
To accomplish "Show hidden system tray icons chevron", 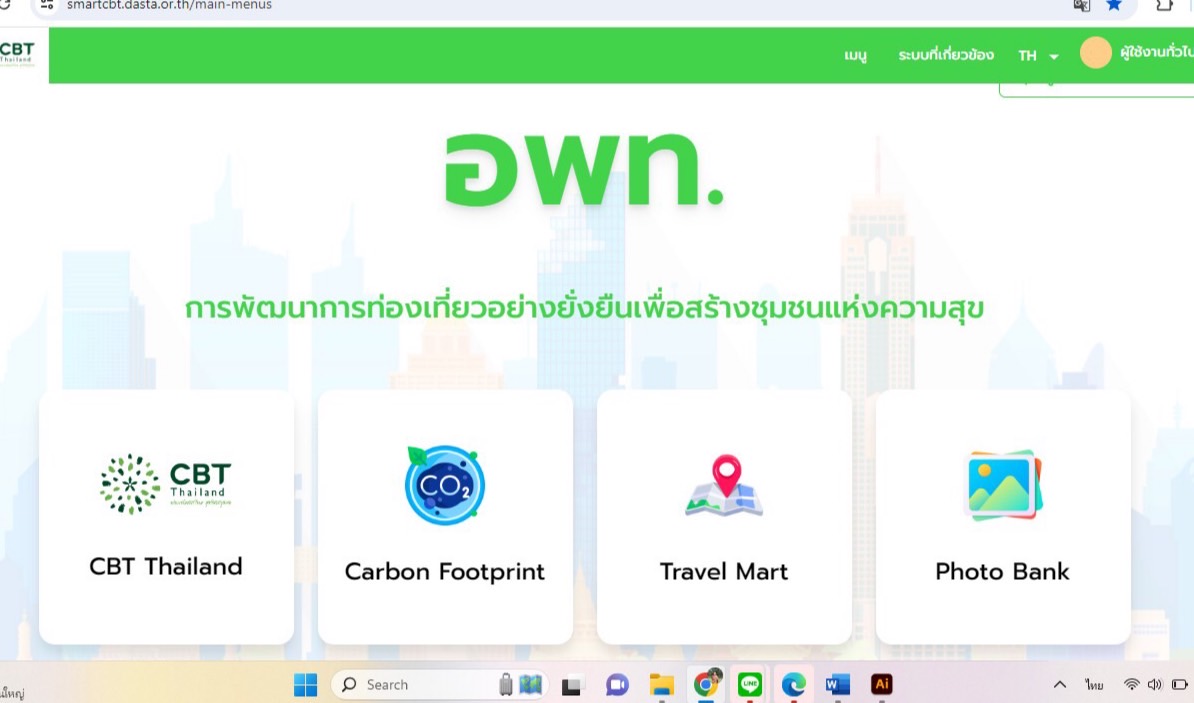I will tap(1059, 685).
